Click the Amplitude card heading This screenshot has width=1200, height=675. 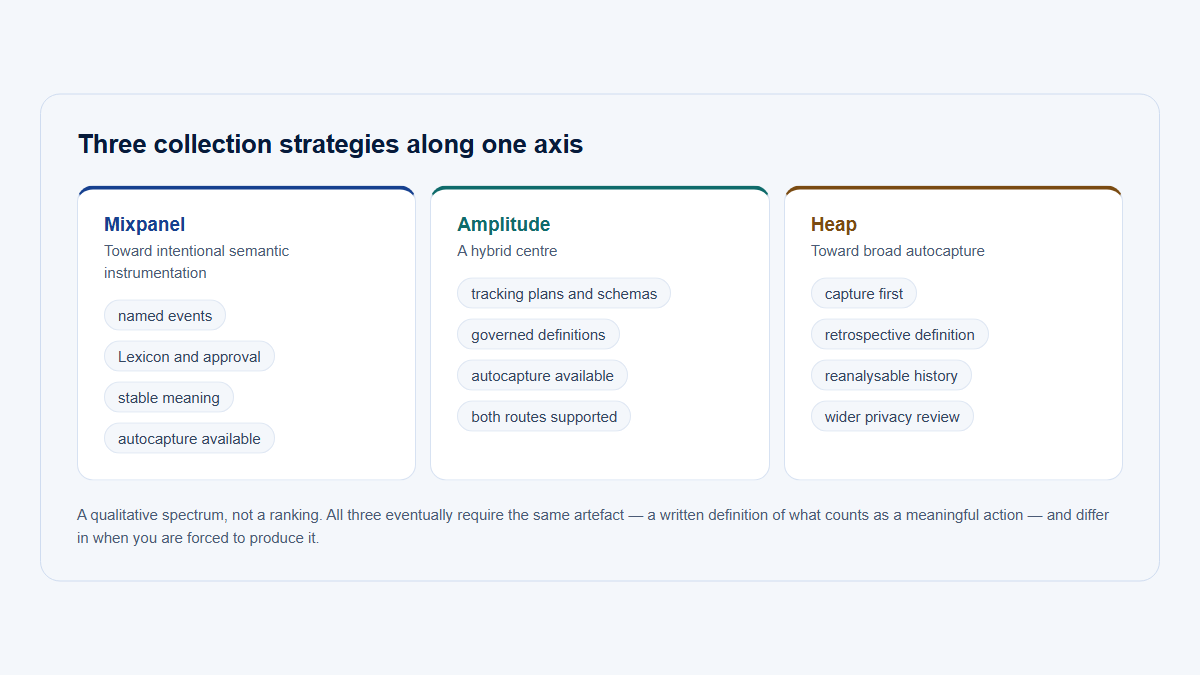504,225
